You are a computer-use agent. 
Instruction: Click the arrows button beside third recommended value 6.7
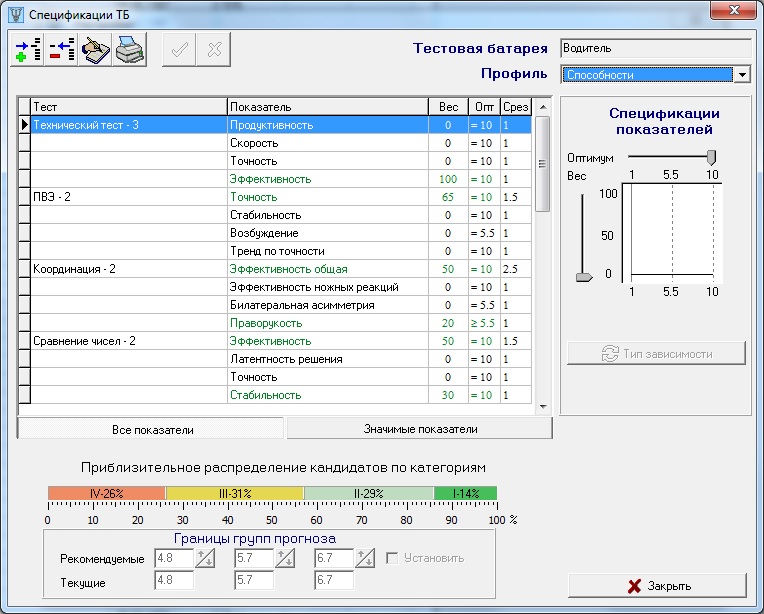[x=365, y=558]
